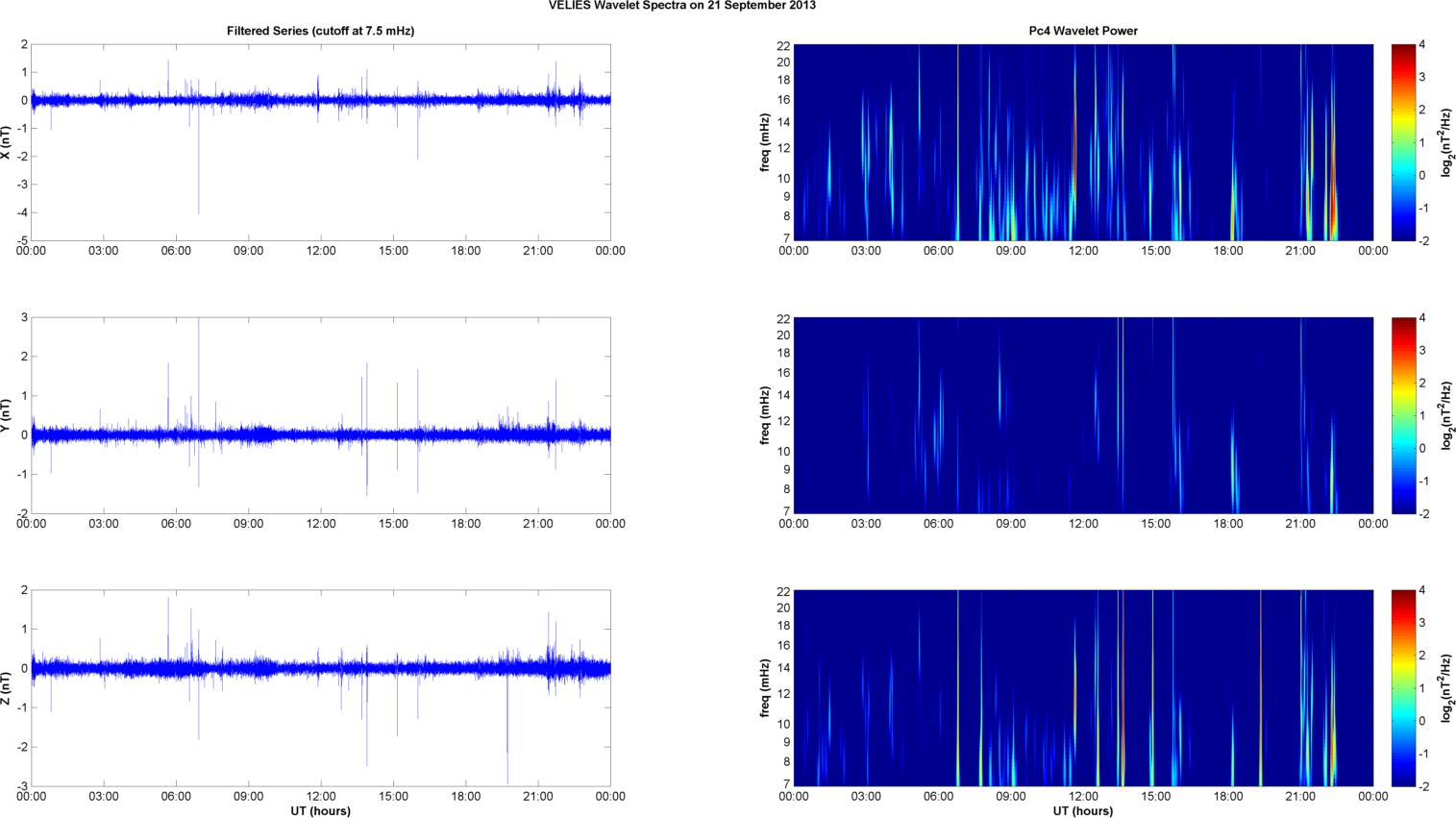This screenshot has height=818, width=1456.
Task: Click the top spectrogram's colorbar
Action: click(1403, 142)
